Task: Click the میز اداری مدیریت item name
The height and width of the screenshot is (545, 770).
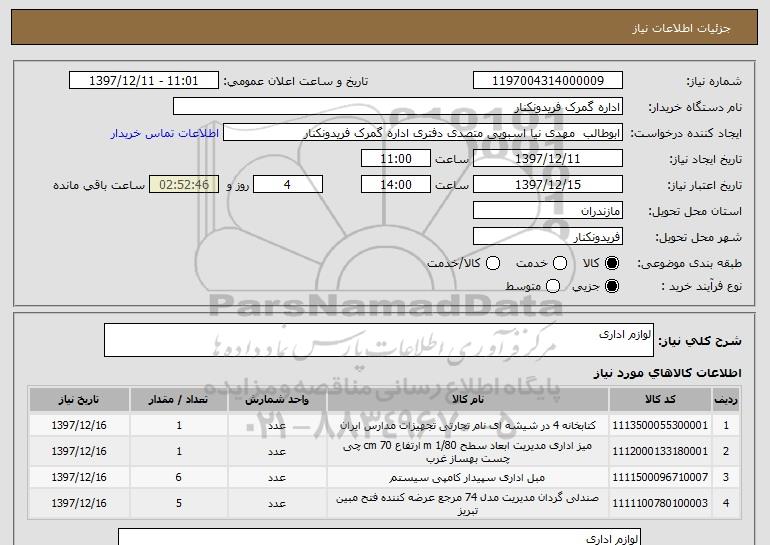Action: pyautogui.click(x=468, y=452)
